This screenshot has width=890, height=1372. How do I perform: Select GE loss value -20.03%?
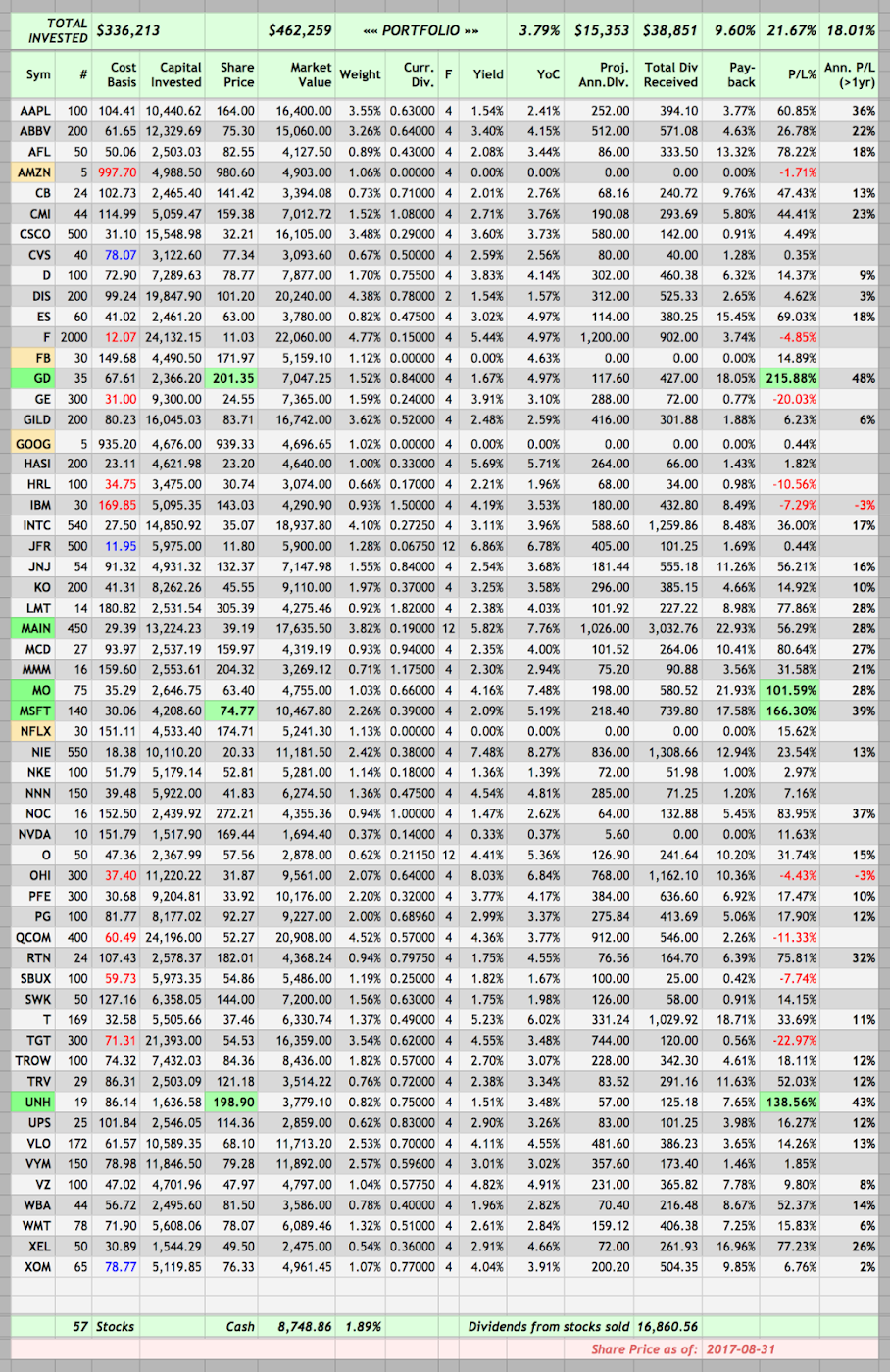pyautogui.click(x=794, y=399)
